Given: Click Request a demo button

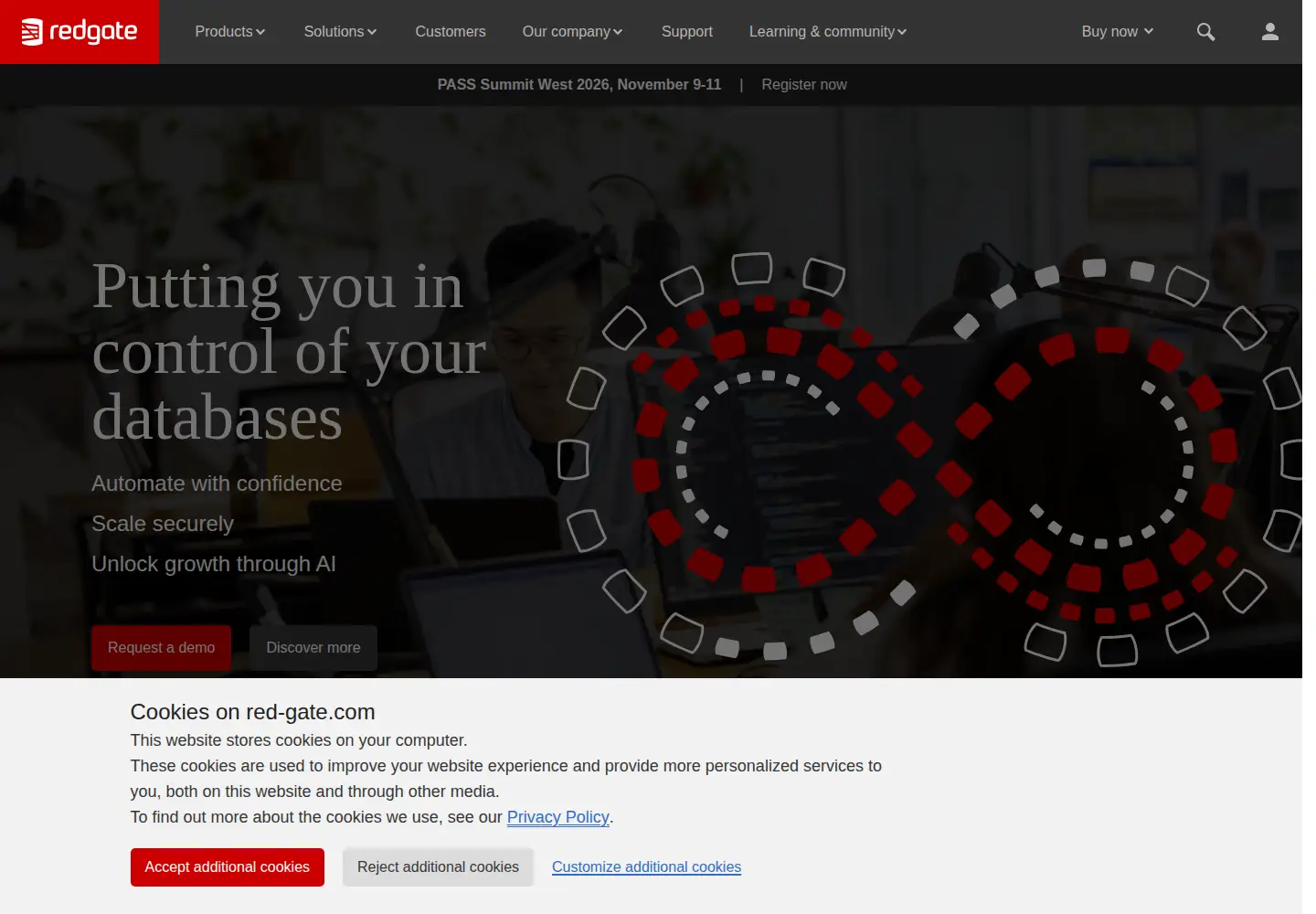Looking at the screenshot, I should (162, 648).
